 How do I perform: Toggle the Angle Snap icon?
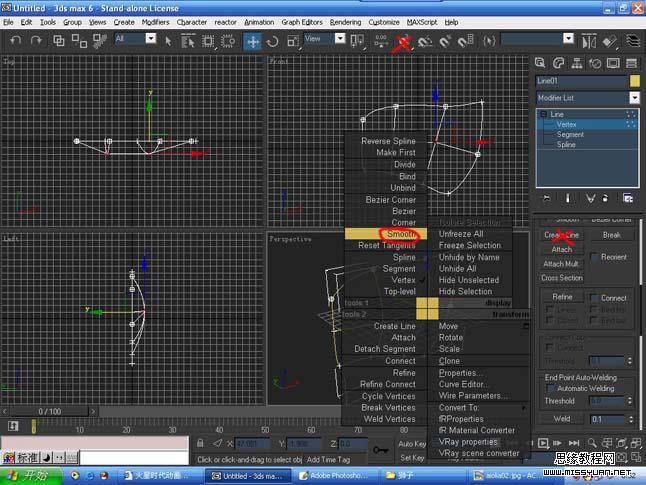pyautogui.click(x=425, y=41)
